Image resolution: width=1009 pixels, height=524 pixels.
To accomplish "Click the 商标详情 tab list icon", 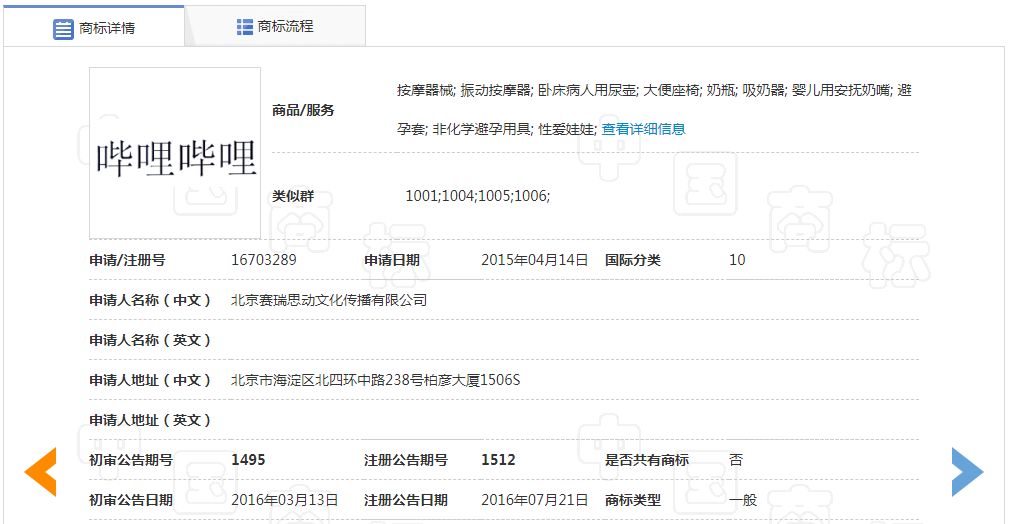I will [x=63, y=29].
